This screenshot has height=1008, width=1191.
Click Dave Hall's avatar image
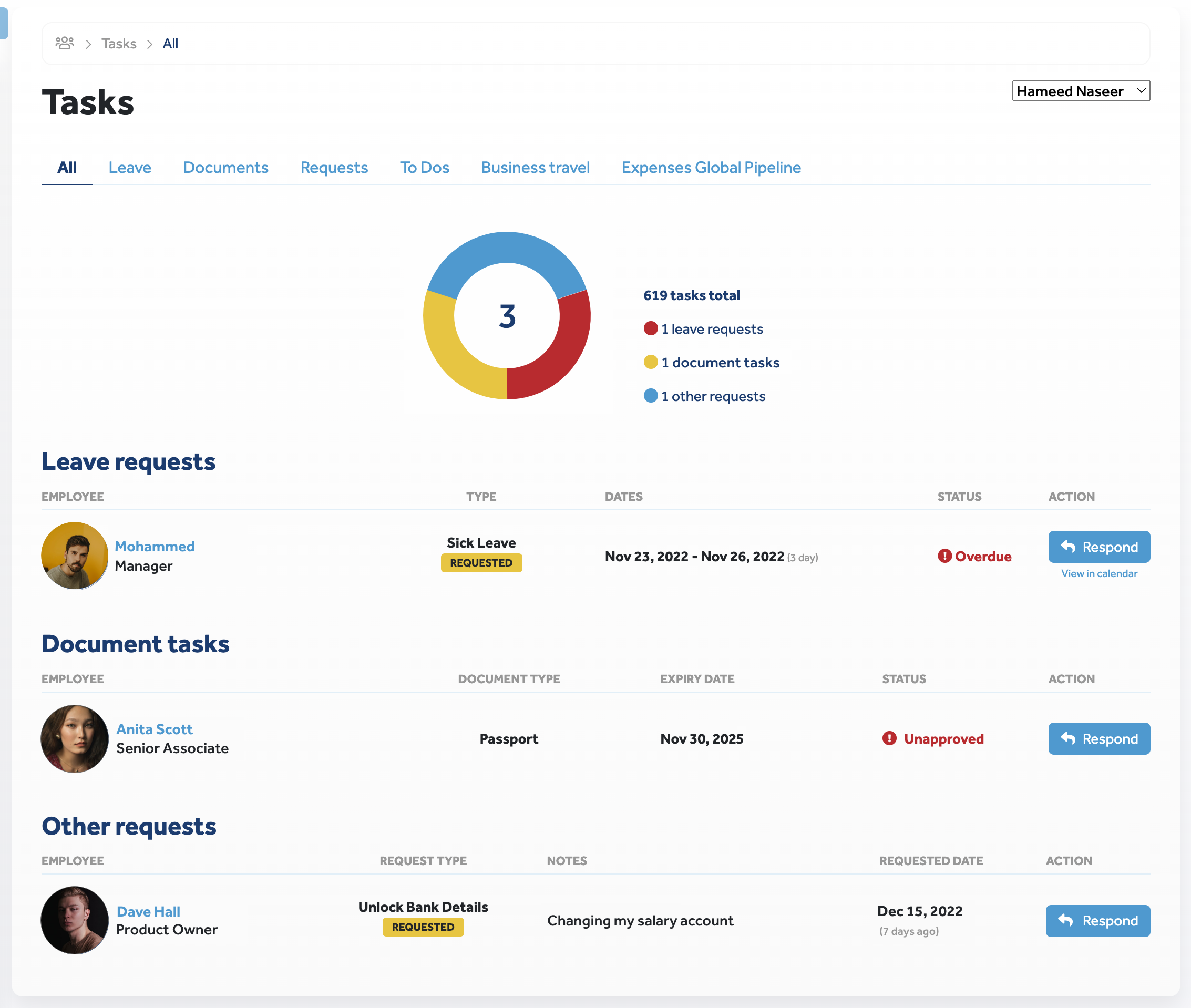point(74,920)
